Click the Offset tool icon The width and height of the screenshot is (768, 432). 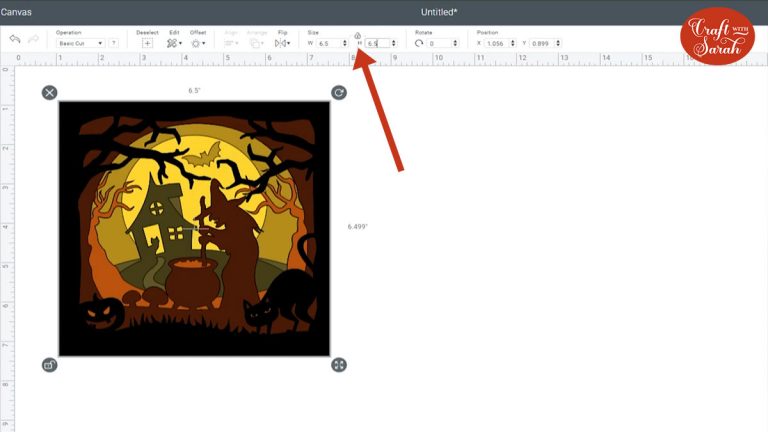click(x=196, y=44)
